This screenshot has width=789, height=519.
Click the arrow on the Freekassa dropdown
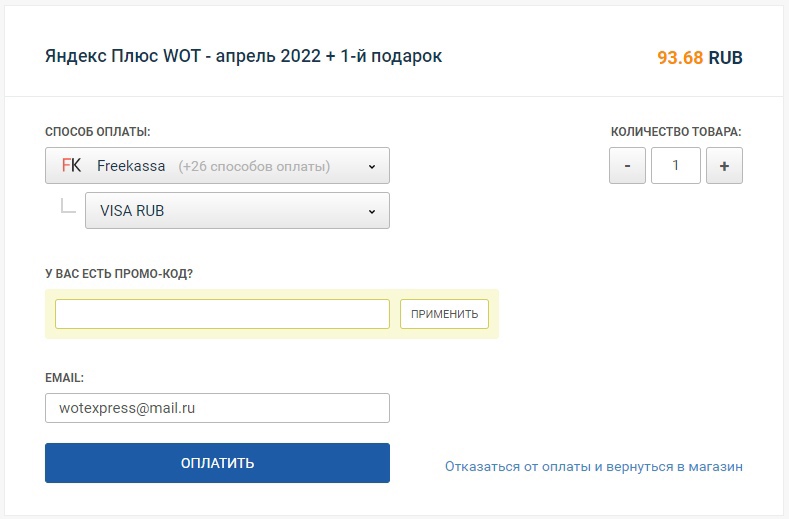[371, 167]
